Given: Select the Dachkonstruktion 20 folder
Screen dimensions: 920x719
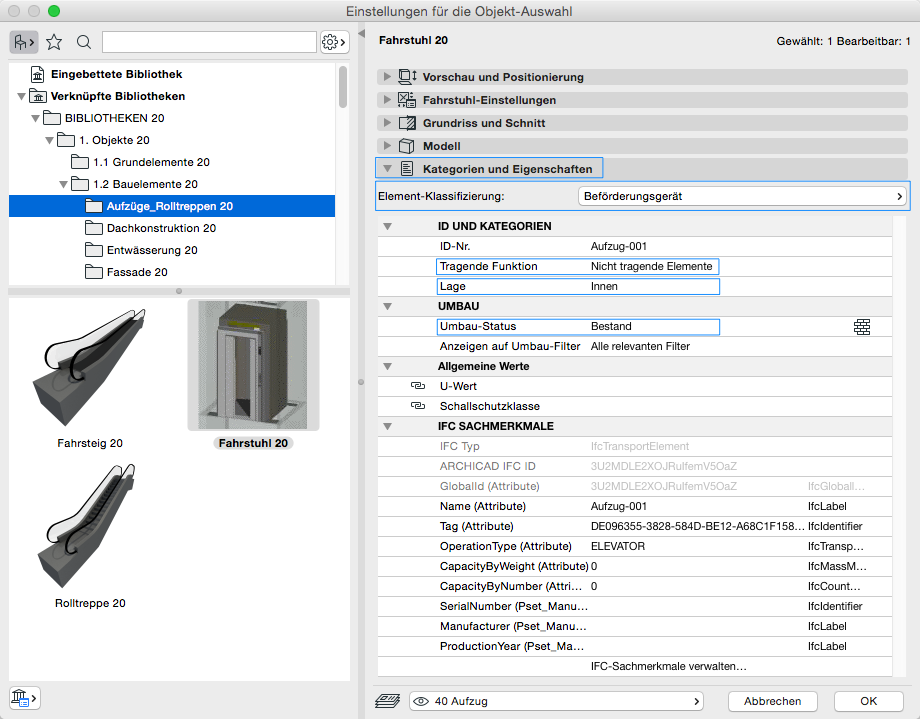Looking at the screenshot, I should tap(161, 228).
